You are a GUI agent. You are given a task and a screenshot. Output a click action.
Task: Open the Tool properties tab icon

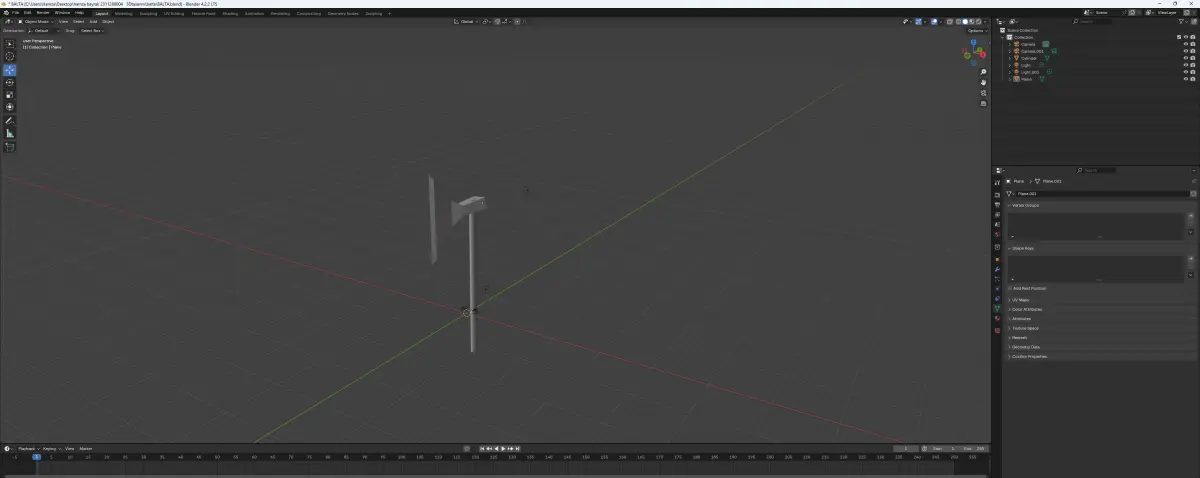[x=997, y=182]
